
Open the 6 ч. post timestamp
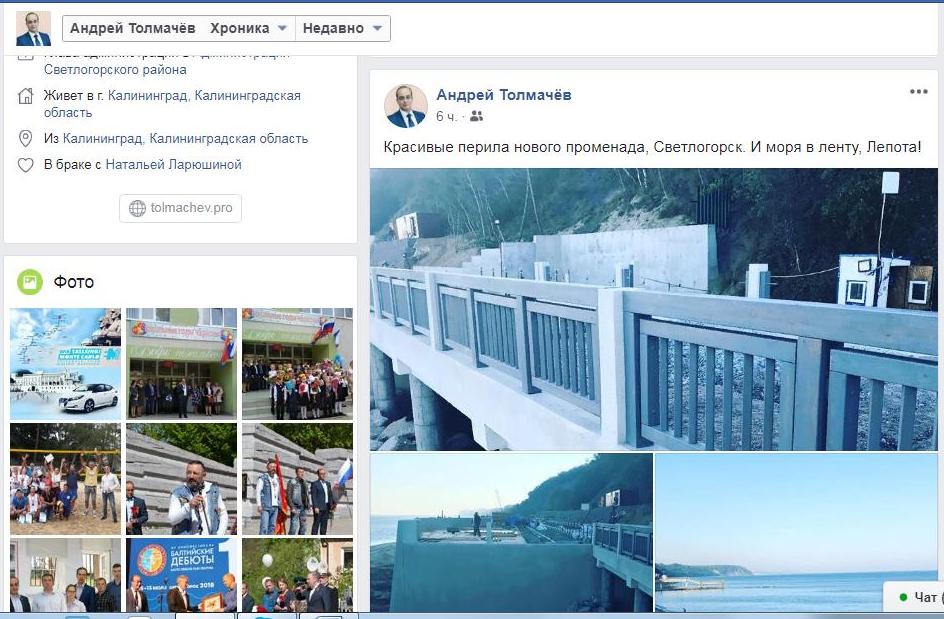(446, 116)
